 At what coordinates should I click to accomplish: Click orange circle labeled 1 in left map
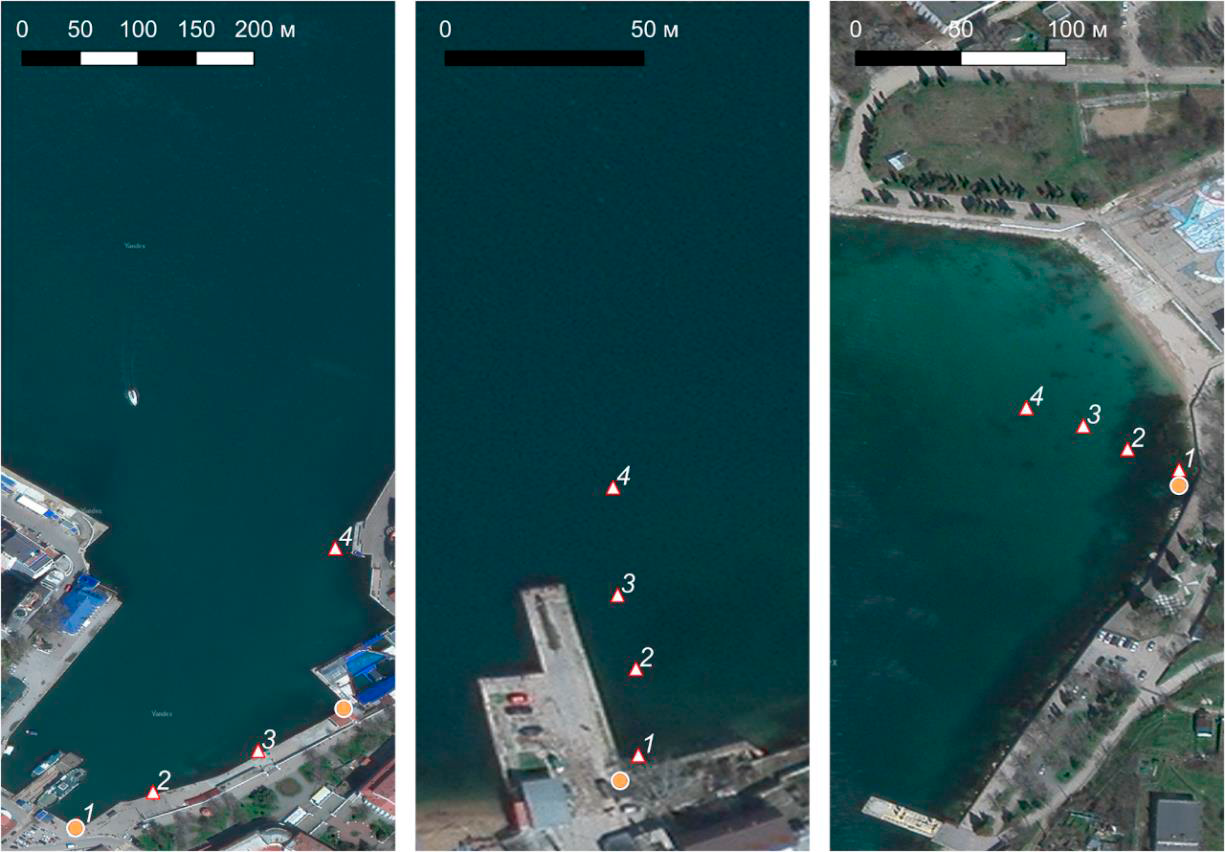75,827
